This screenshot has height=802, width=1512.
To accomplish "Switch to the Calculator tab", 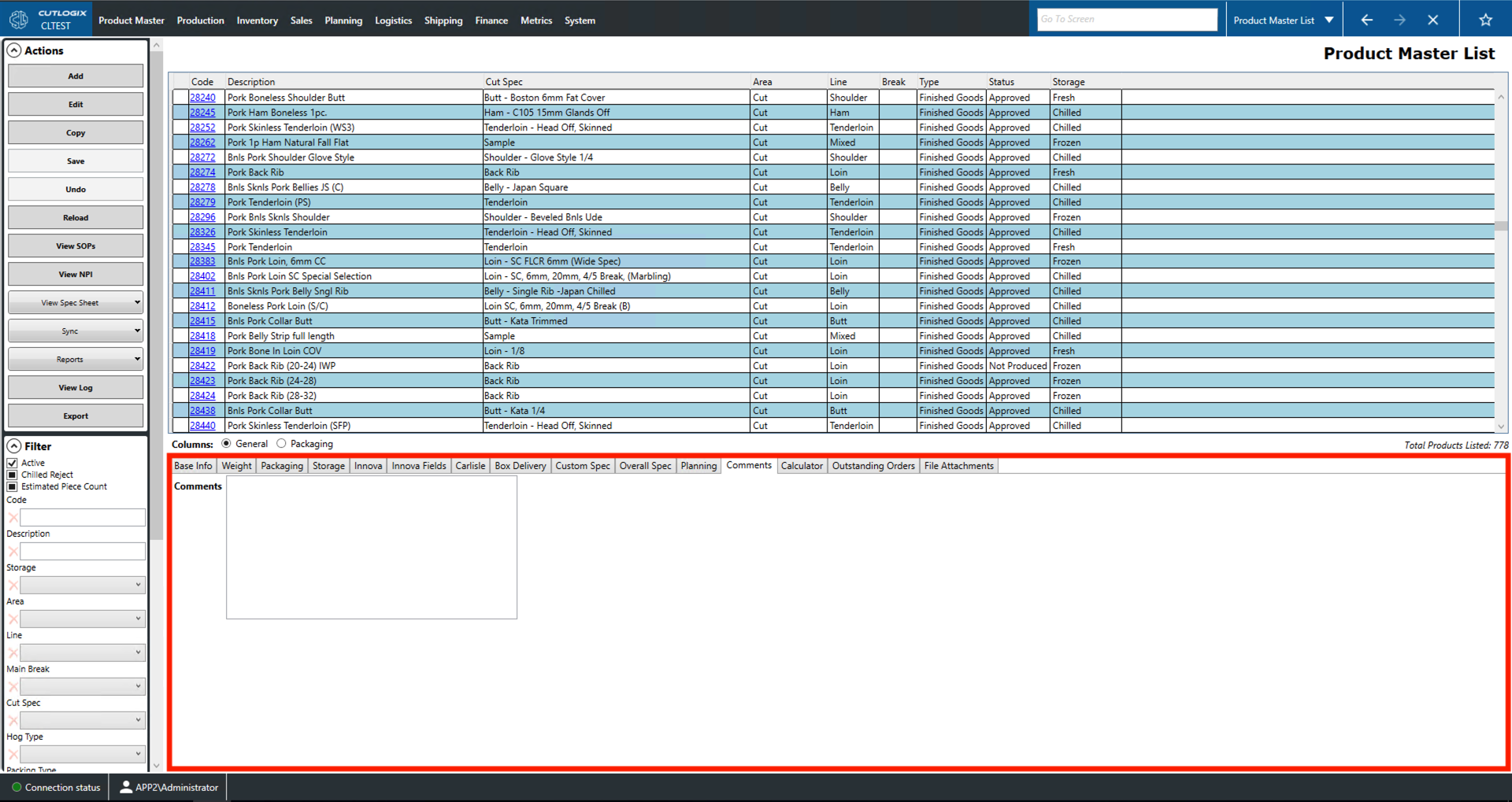I will click(802, 465).
